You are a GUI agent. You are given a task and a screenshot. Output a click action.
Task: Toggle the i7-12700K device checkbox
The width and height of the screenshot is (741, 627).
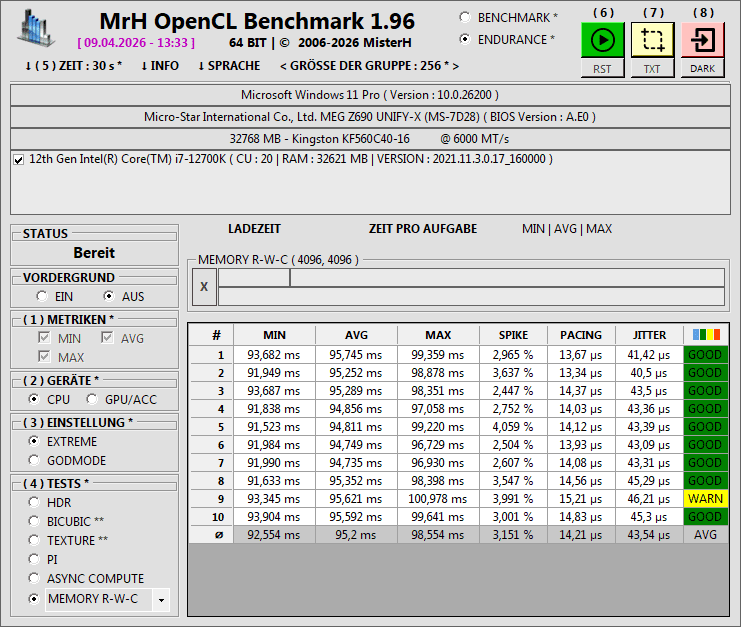coord(18,160)
